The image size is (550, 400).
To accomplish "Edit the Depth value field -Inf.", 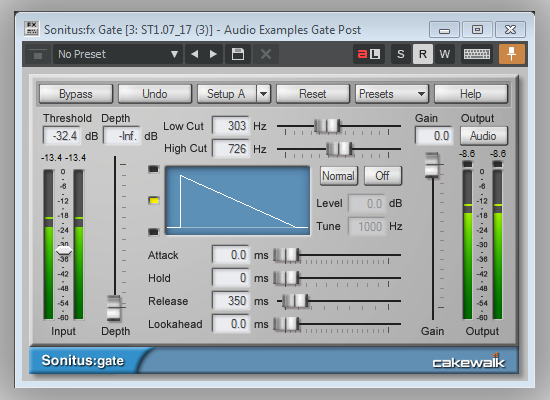I will pyautogui.click(x=122, y=135).
